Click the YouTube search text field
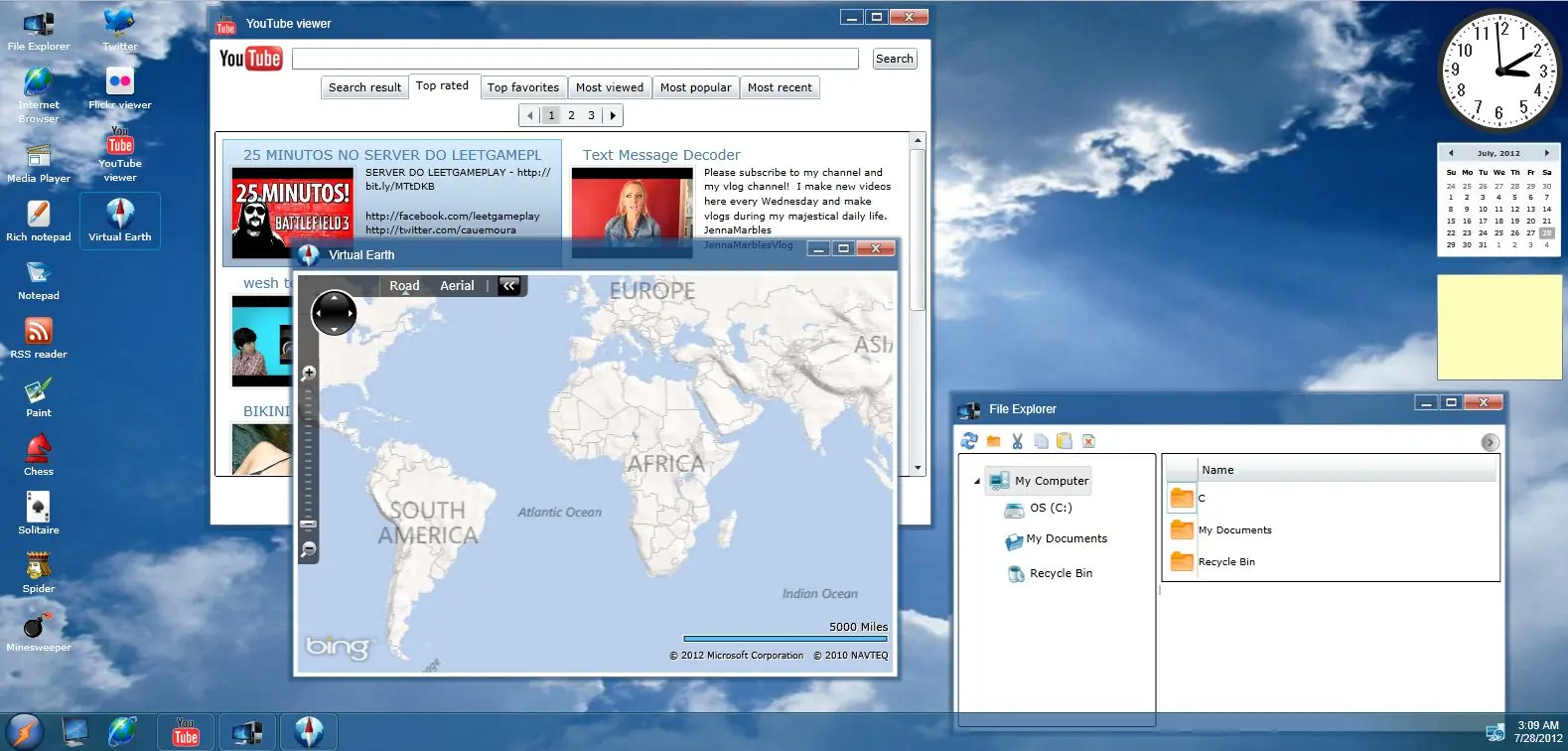 tap(575, 59)
